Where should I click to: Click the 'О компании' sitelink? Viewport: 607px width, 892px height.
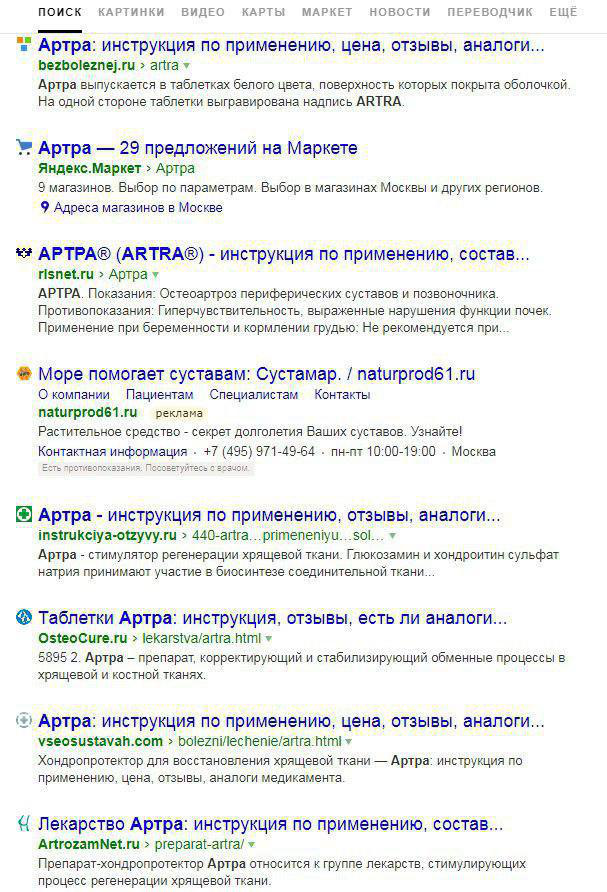pos(73,394)
